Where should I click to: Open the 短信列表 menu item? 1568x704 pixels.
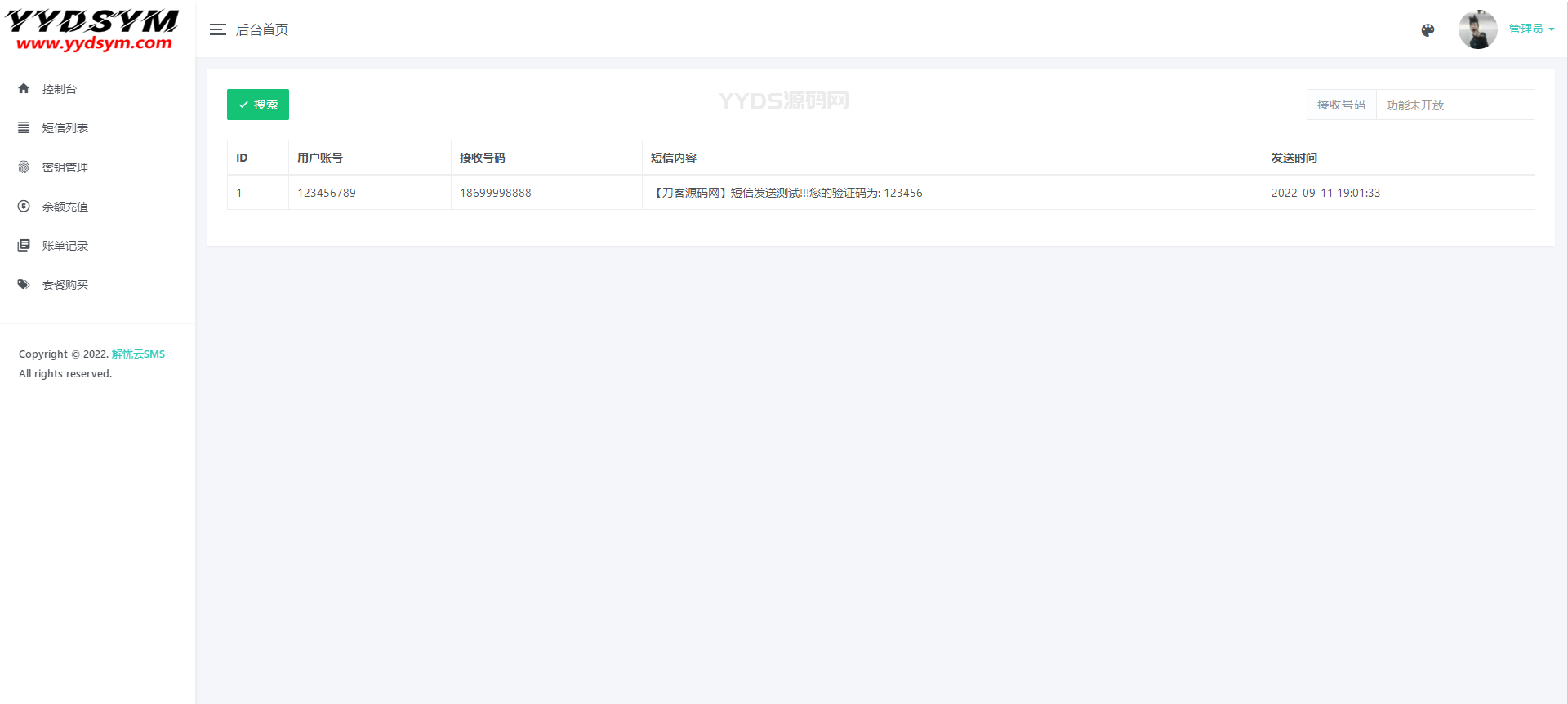tap(65, 128)
